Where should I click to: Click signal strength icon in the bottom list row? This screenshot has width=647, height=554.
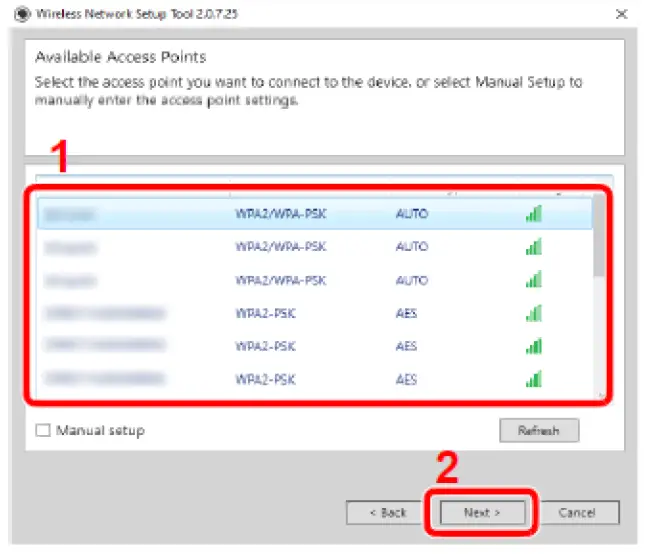click(x=534, y=379)
